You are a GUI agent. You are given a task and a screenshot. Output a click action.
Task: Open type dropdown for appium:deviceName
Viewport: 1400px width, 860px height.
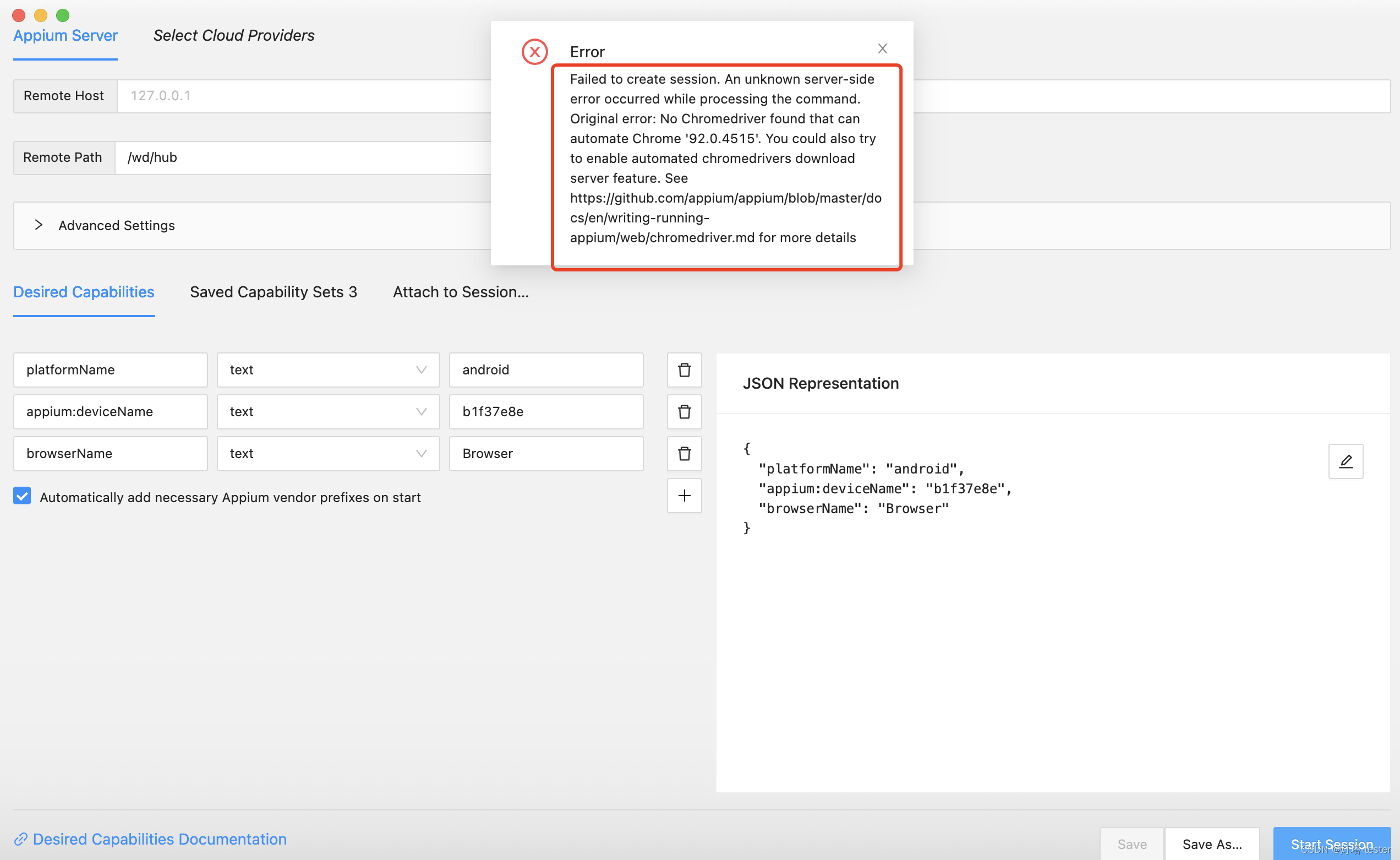328,411
